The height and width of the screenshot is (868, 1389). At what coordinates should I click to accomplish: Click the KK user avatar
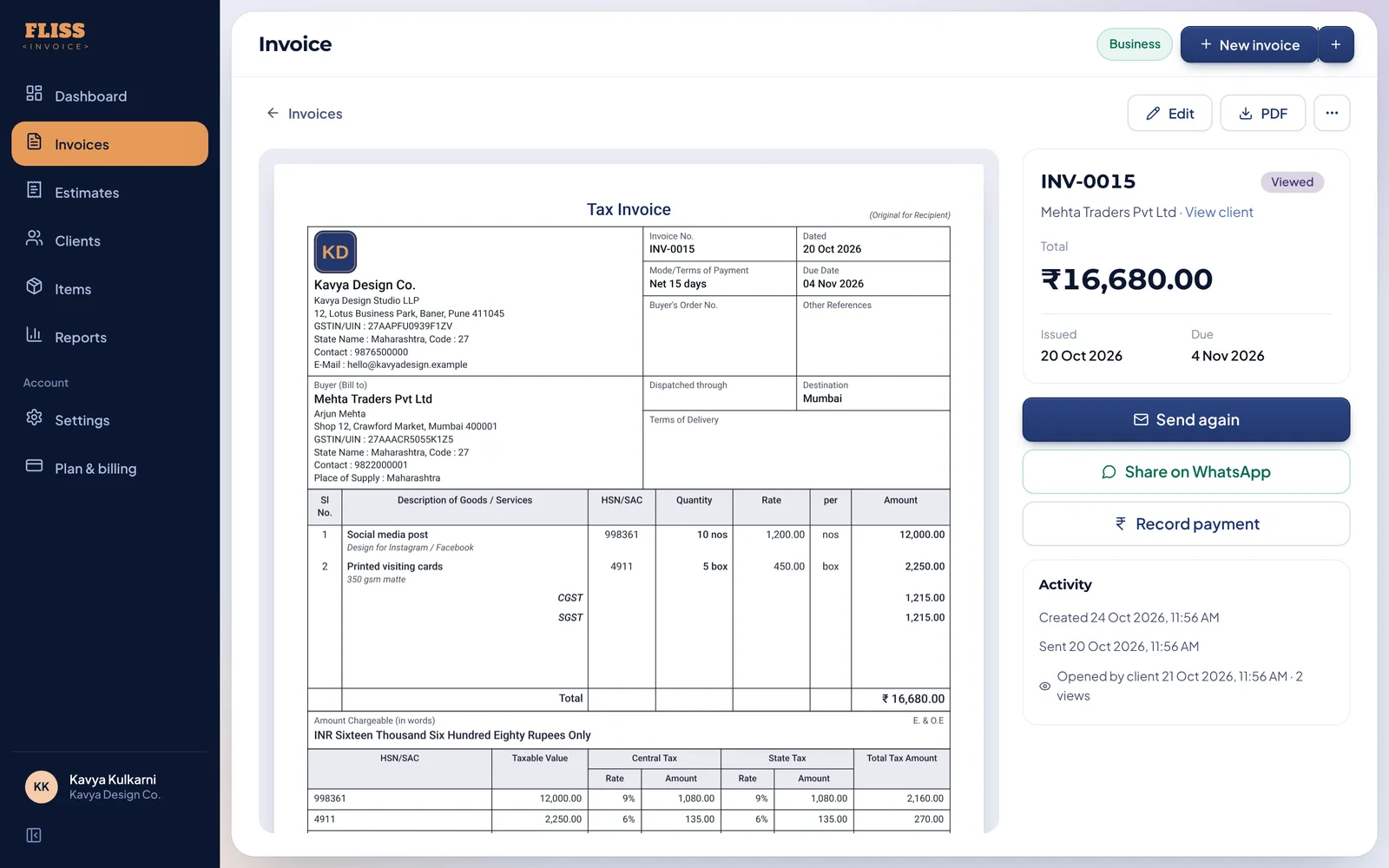(x=42, y=786)
